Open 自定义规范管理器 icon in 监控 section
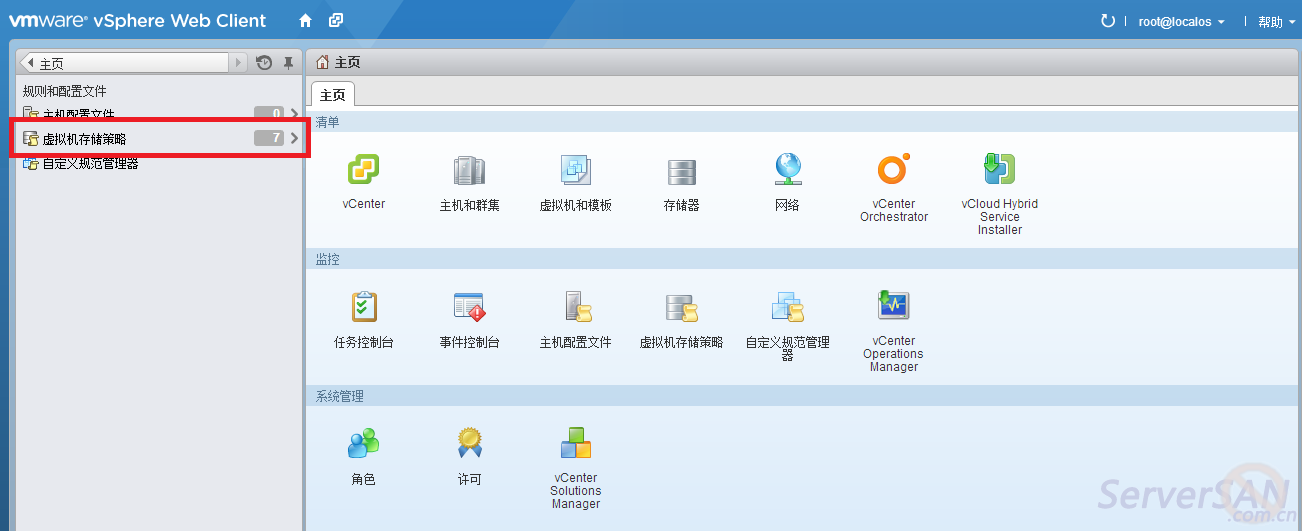The image size is (1302, 531). [788, 308]
